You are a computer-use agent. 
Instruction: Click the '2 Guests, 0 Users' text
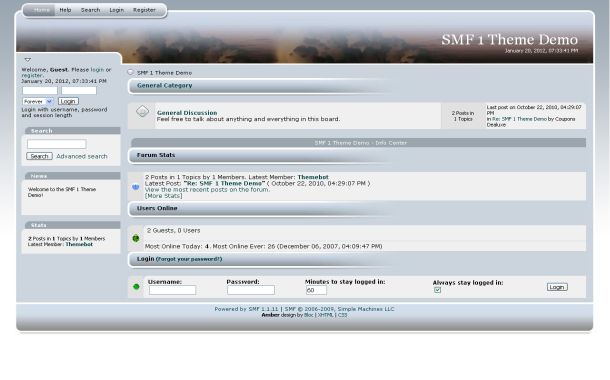pos(174,230)
